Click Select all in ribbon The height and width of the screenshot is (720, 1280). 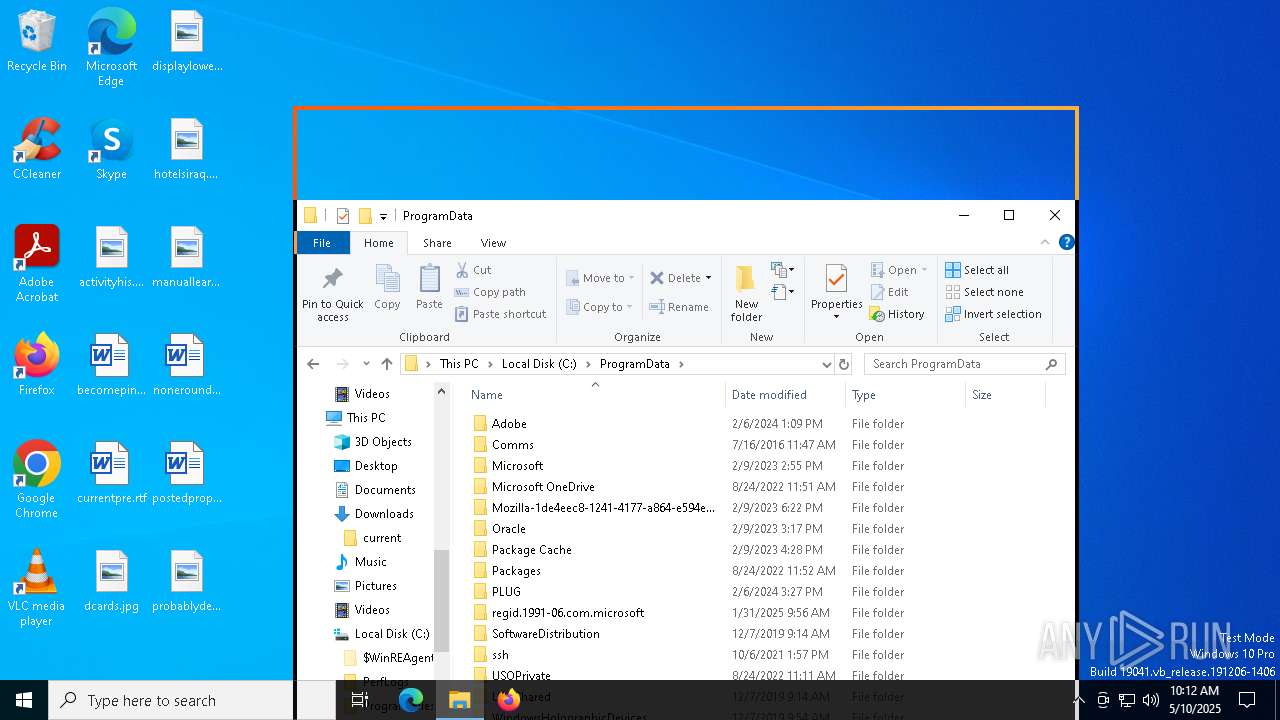click(977, 270)
